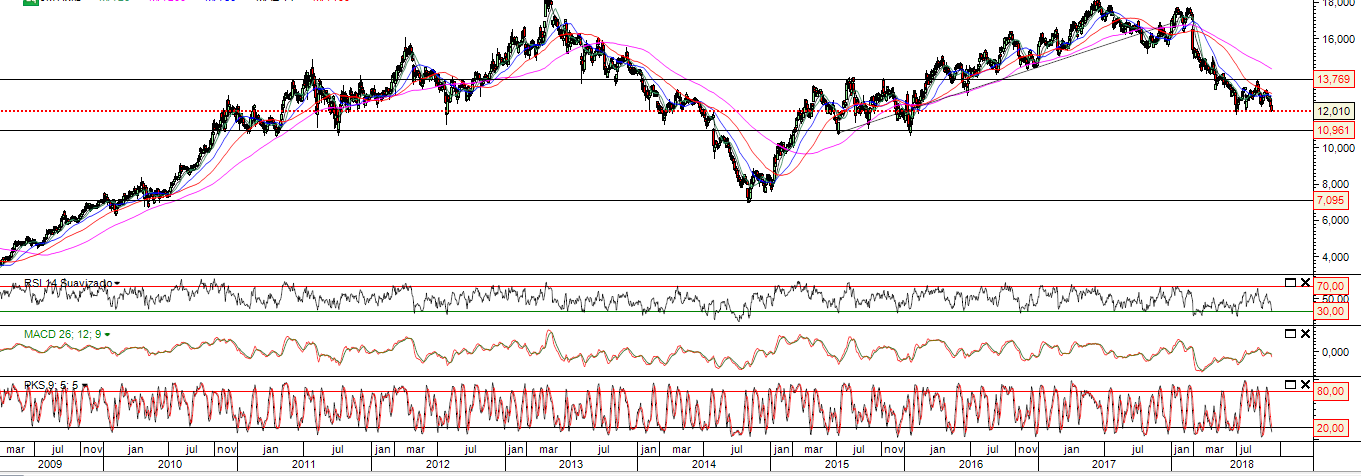Close the MACD indicator panel
The height and width of the screenshot is (476, 1361).
coord(1304,333)
